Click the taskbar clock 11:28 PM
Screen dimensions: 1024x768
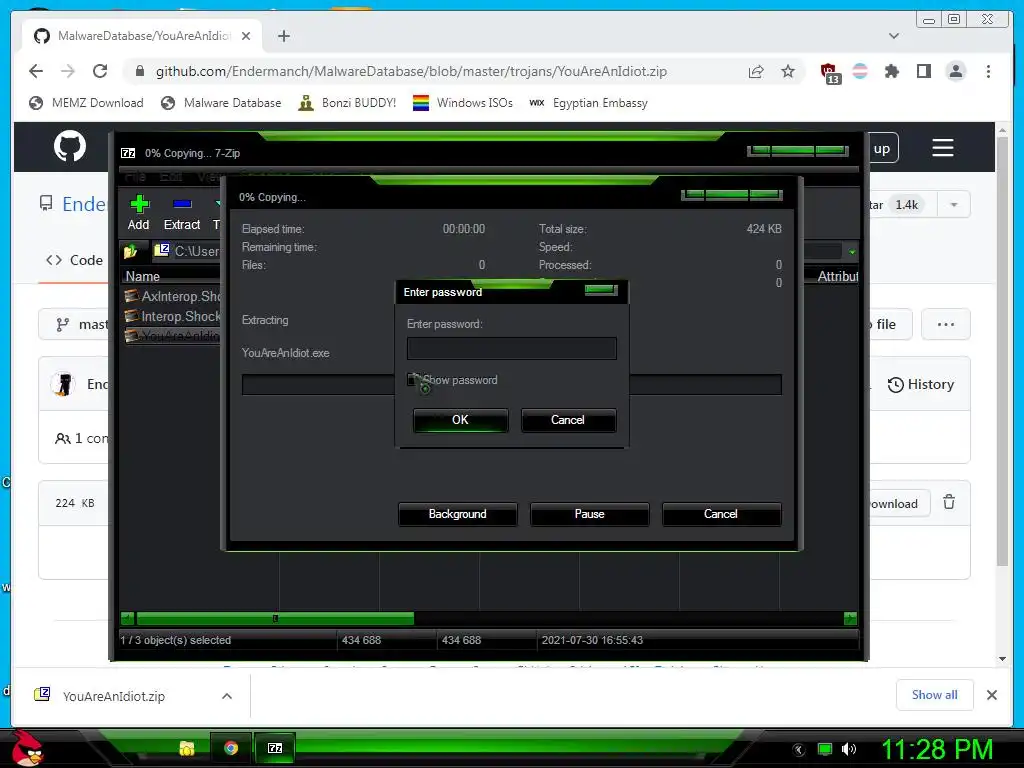(x=936, y=749)
